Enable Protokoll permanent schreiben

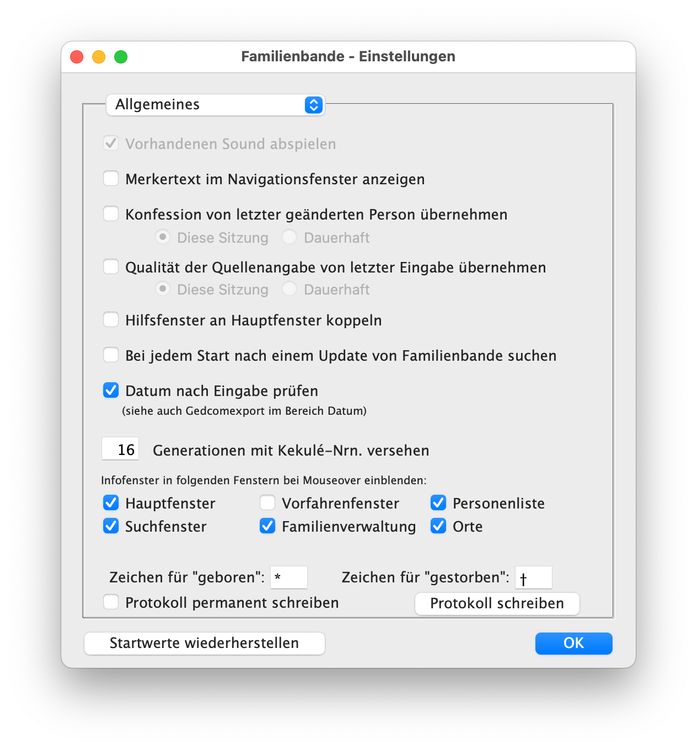tap(111, 602)
